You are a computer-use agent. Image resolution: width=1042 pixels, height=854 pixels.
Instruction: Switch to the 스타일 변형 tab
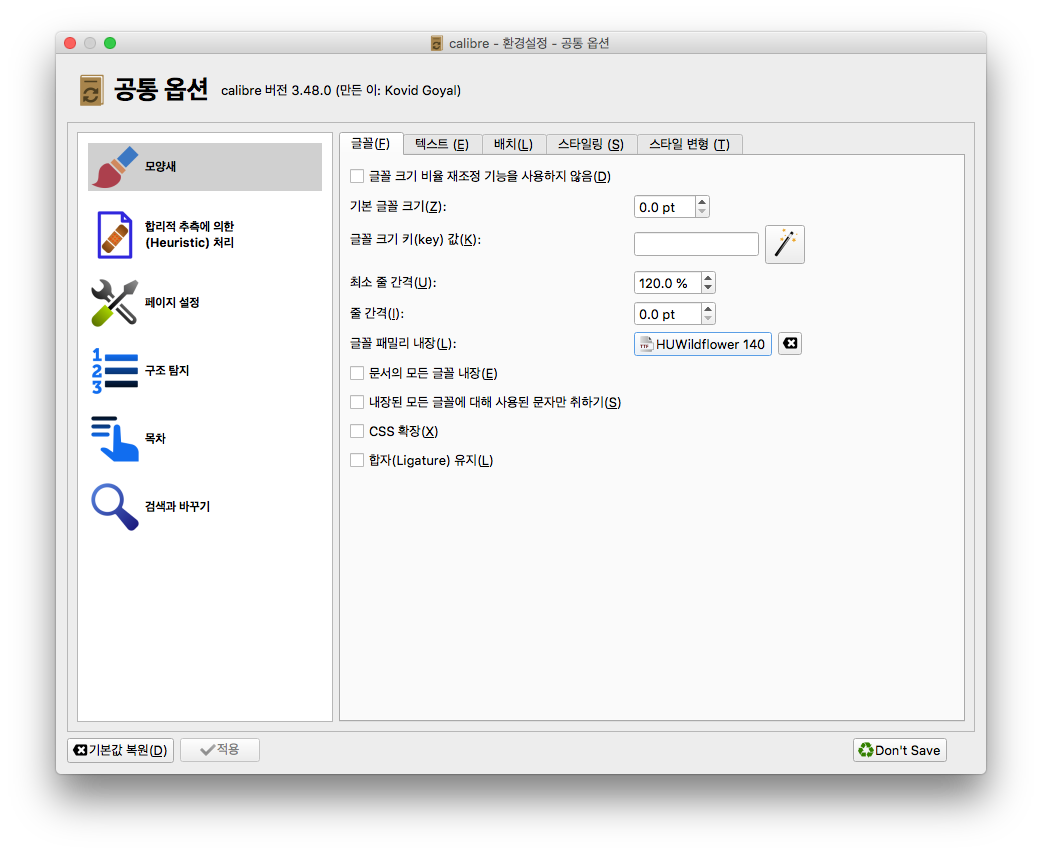point(690,144)
